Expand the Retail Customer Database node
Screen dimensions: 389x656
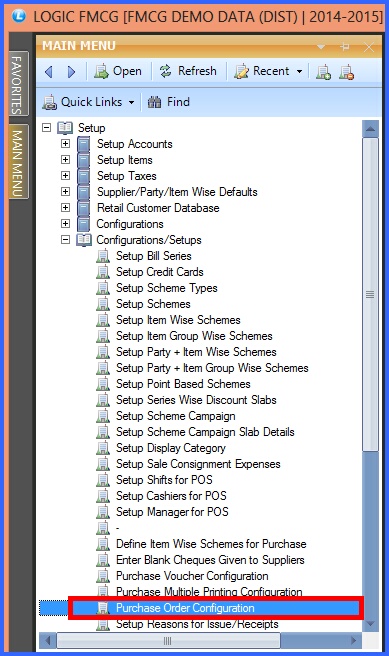pos(65,208)
